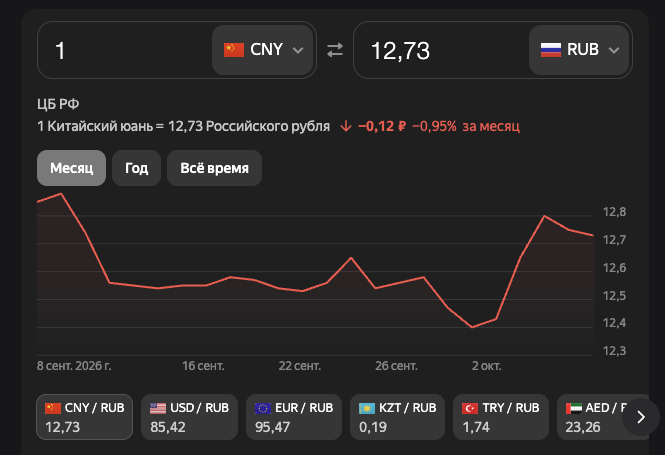
Task: Click the −0,95% monthly change text
Action: 434,126
